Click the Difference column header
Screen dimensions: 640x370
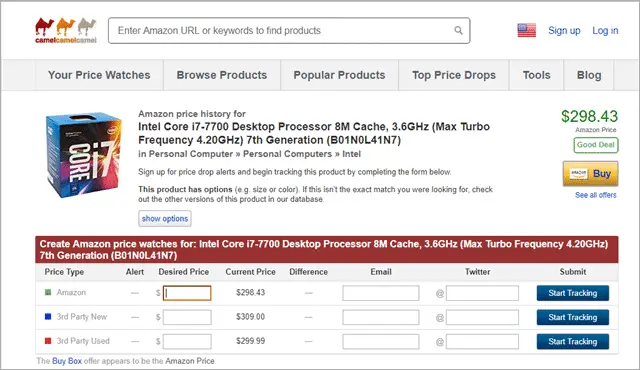[309, 272]
